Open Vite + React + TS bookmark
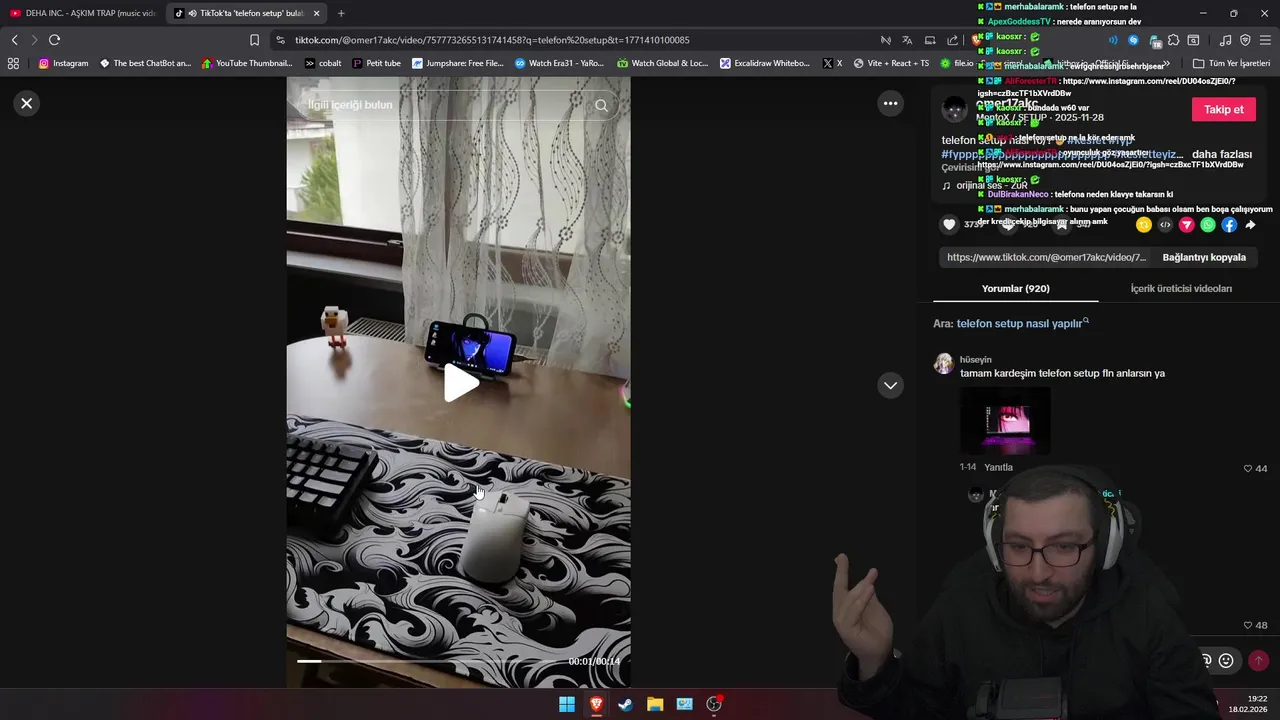The width and height of the screenshot is (1280, 720). click(891, 63)
